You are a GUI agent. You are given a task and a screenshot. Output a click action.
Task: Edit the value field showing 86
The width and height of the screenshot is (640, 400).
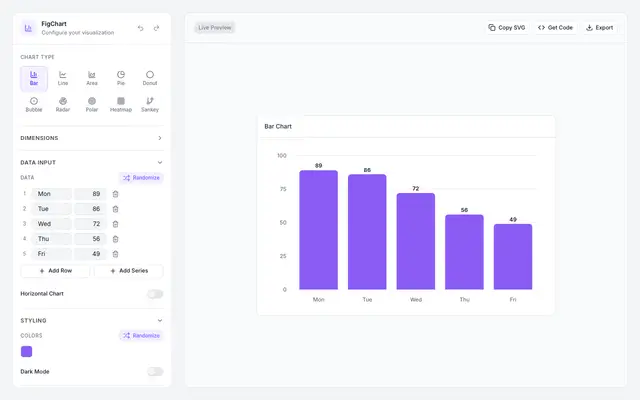pyautogui.click(x=90, y=209)
